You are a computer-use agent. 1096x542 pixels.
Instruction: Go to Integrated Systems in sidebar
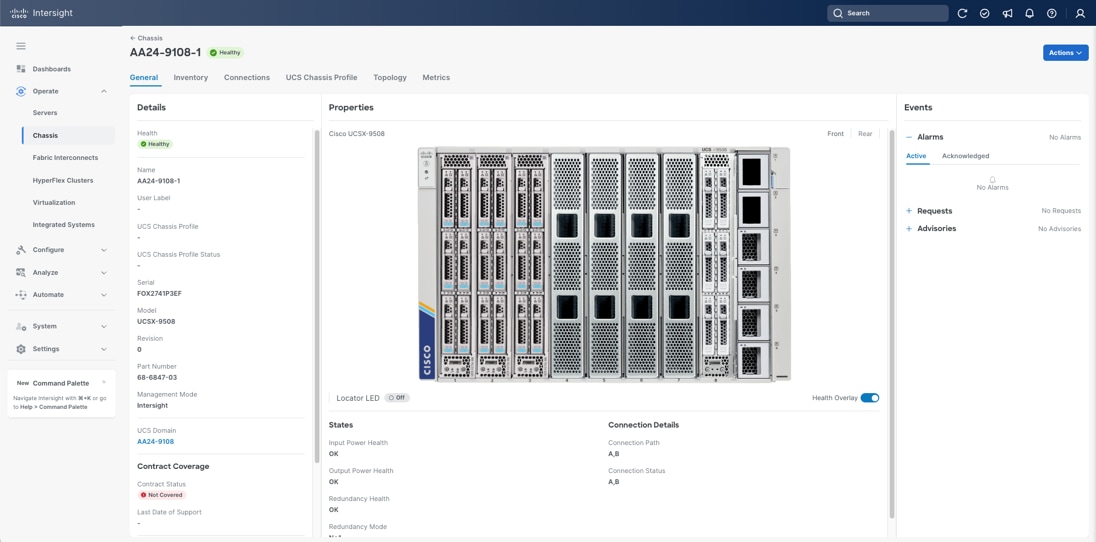coord(64,225)
